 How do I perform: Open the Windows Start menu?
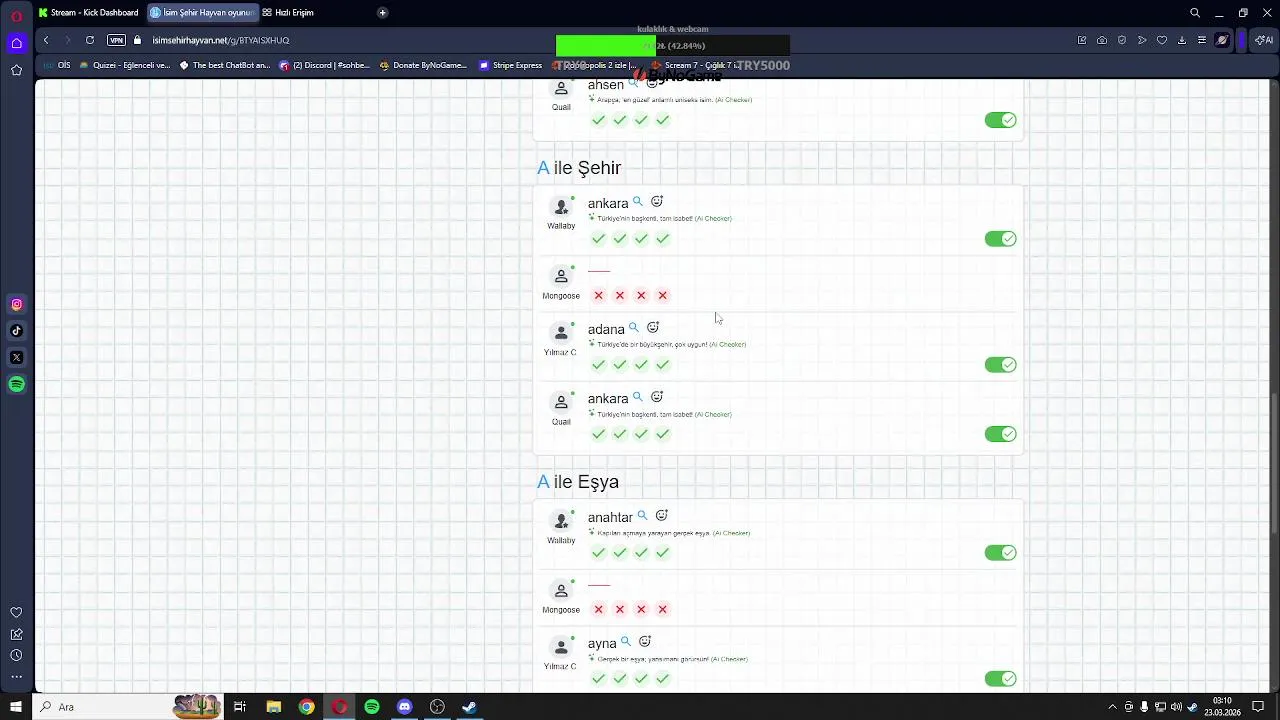[16, 707]
